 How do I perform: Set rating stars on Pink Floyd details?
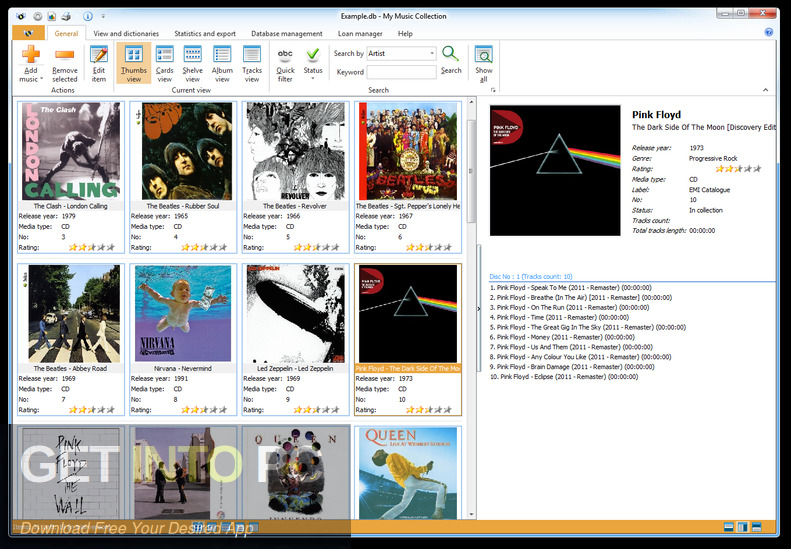[738, 169]
